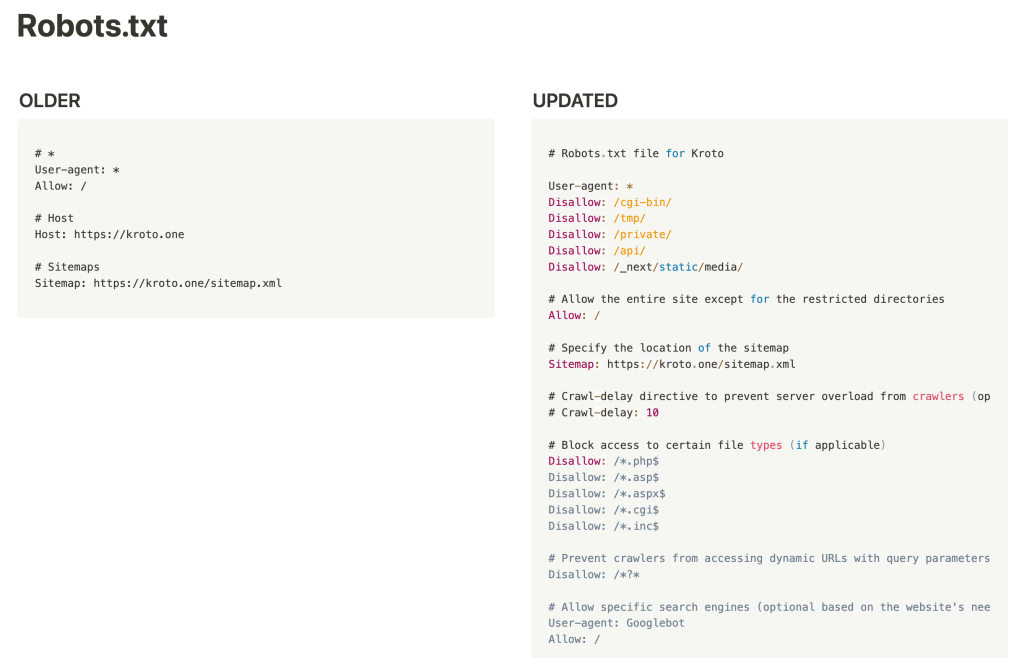Click the 'Disallow: /tmp/' line
Screen dimensions: 1024x658
[x=597, y=218]
